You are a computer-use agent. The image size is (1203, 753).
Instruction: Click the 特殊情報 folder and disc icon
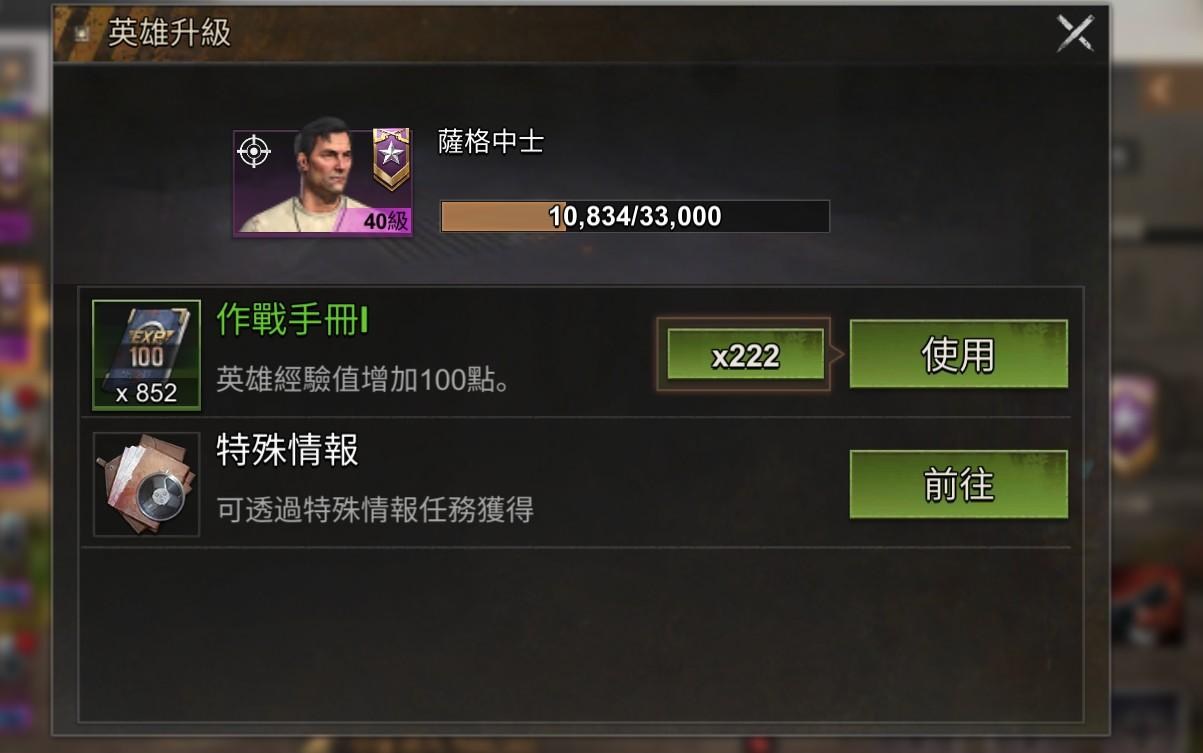tap(146, 484)
